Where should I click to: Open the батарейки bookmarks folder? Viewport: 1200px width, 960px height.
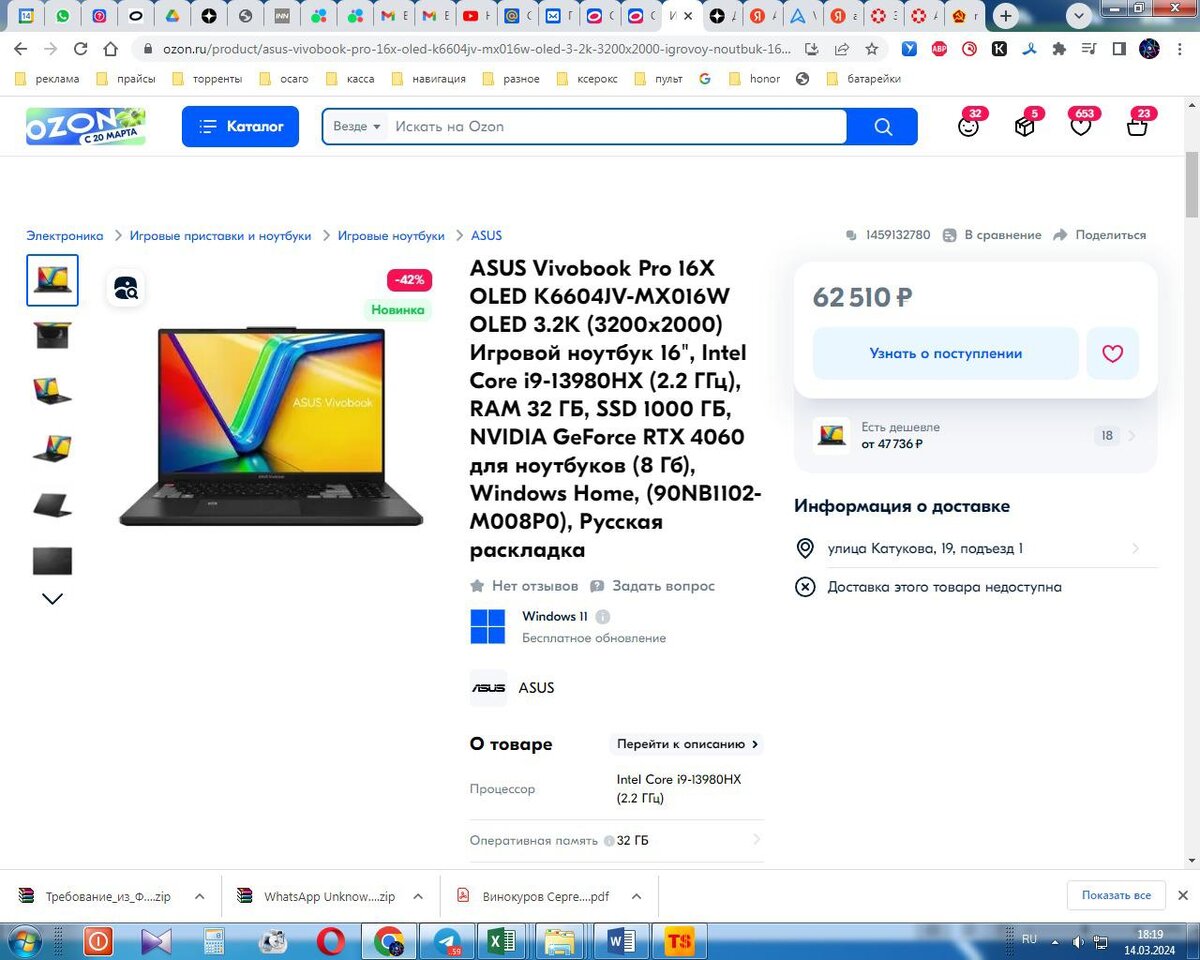(x=863, y=79)
